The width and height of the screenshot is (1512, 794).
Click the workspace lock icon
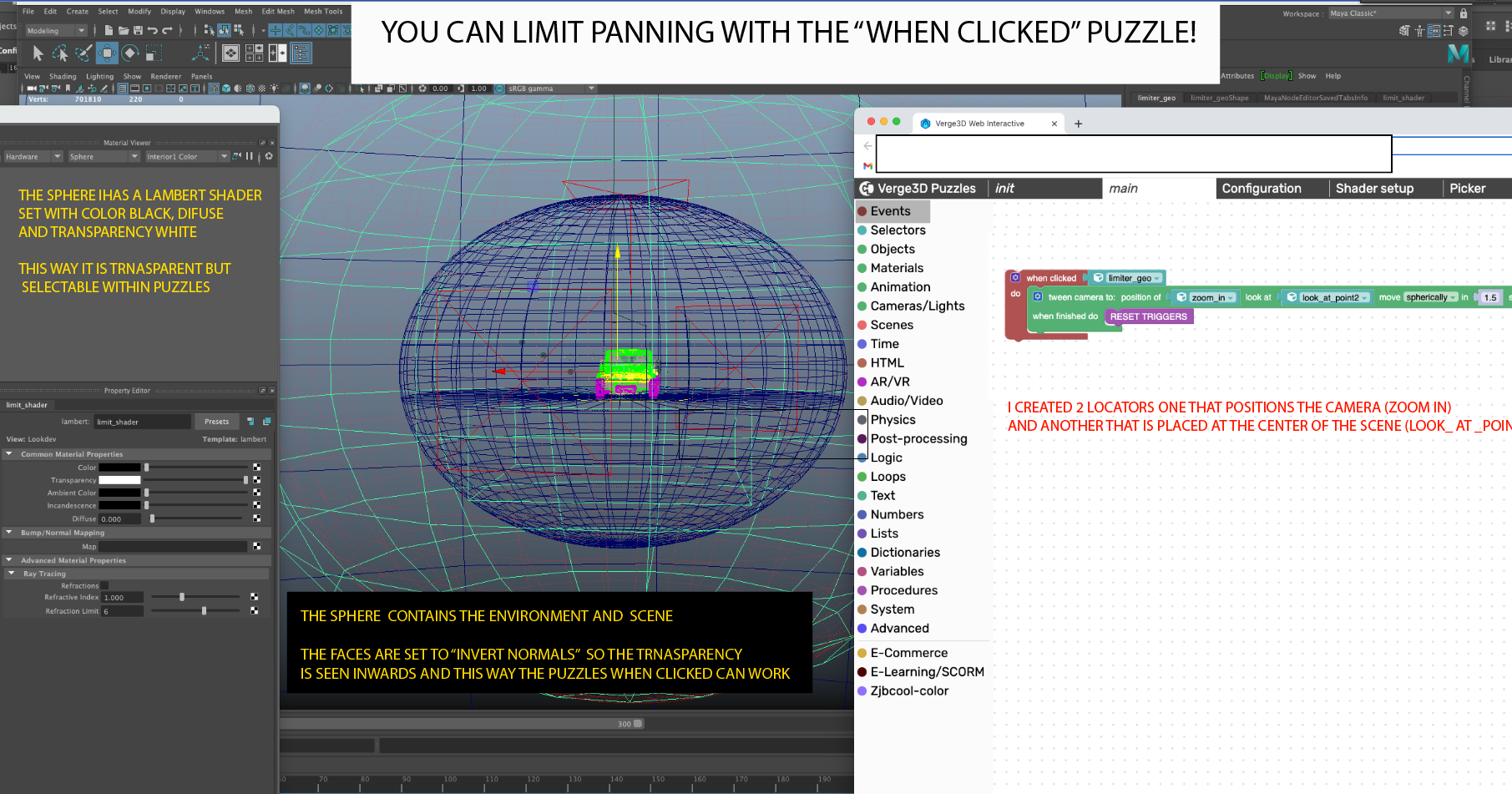pos(1463,13)
